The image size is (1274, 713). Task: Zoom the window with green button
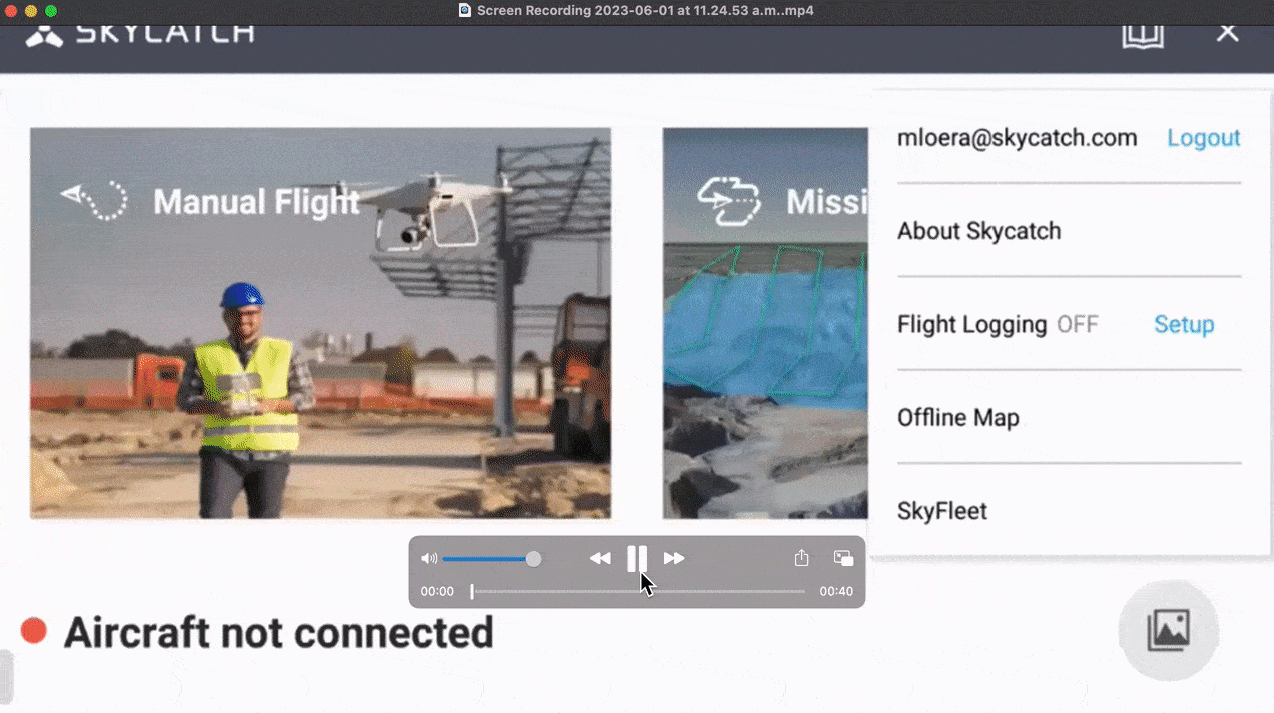click(x=51, y=10)
